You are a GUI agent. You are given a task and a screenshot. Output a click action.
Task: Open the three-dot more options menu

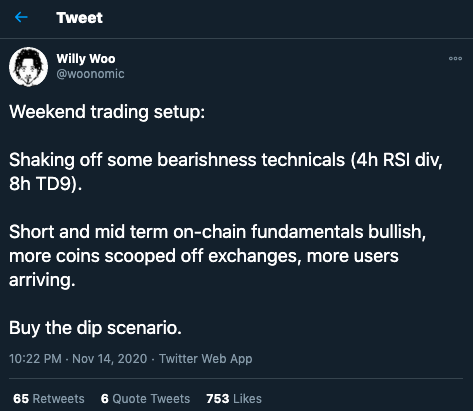coord(455,58)
